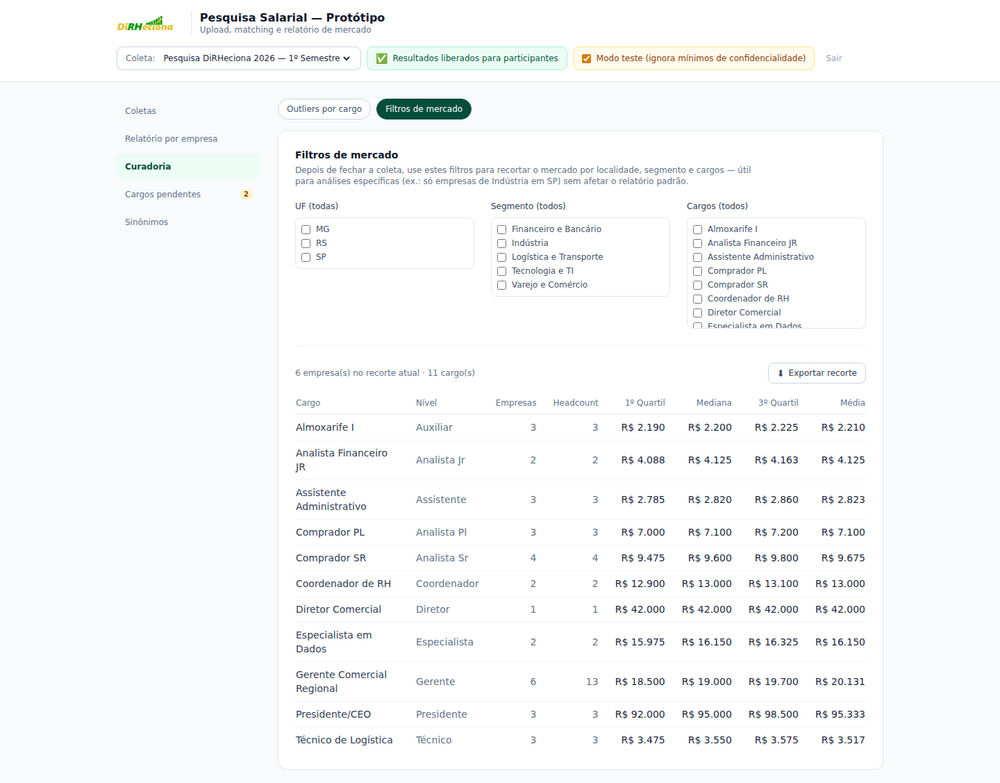The width and height of the screenshot is (1000, 783).
Task: Check Logística e Transporte segment
Action: click(502, 258)
